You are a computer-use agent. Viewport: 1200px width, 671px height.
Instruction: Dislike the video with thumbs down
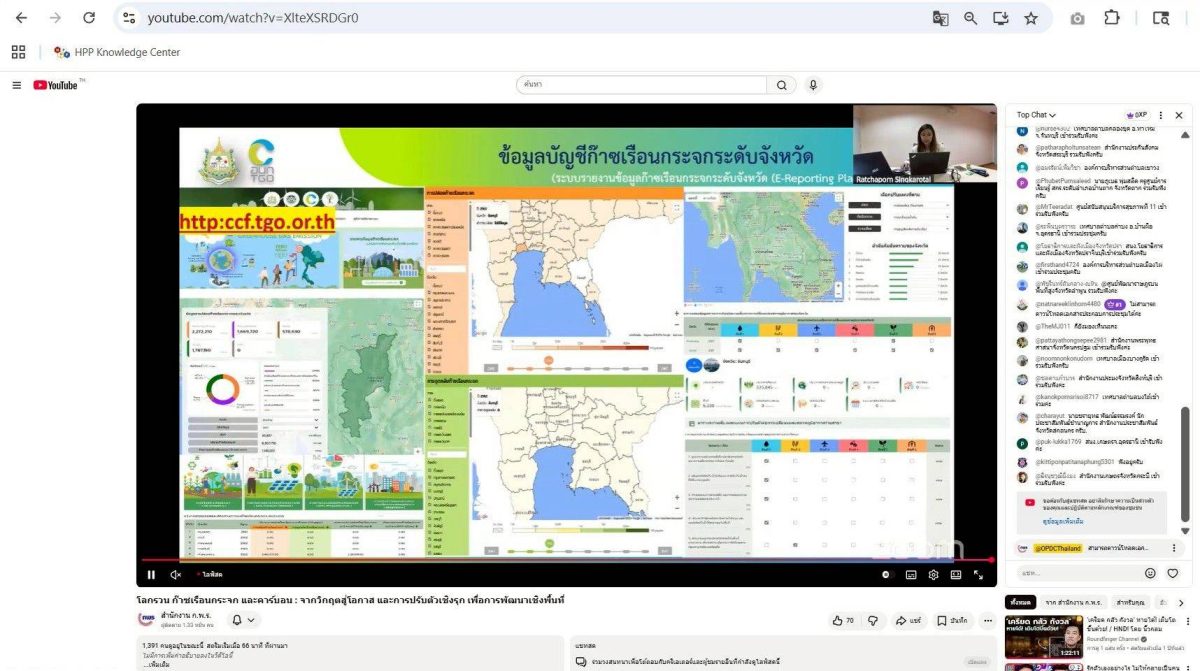point(873,621)
